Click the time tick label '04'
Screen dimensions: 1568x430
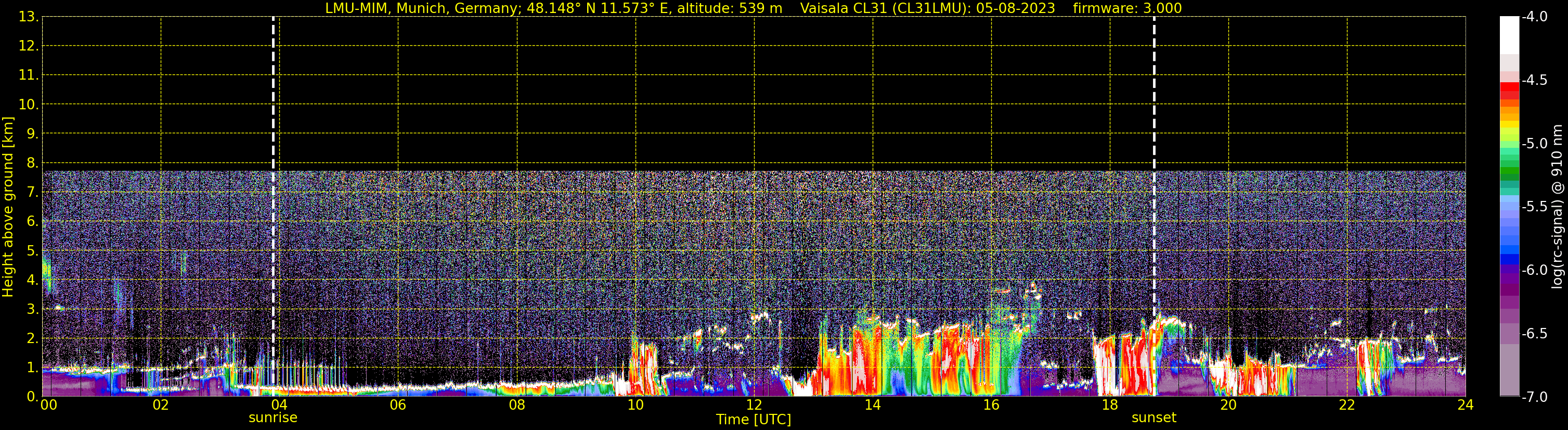point(279,405)
